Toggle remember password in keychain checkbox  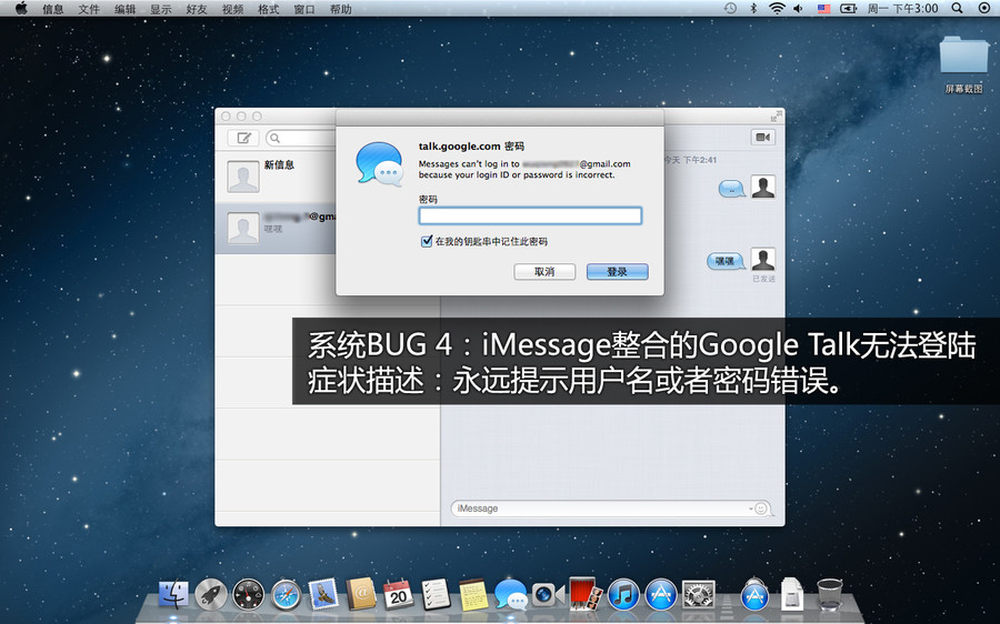[426, 241]
